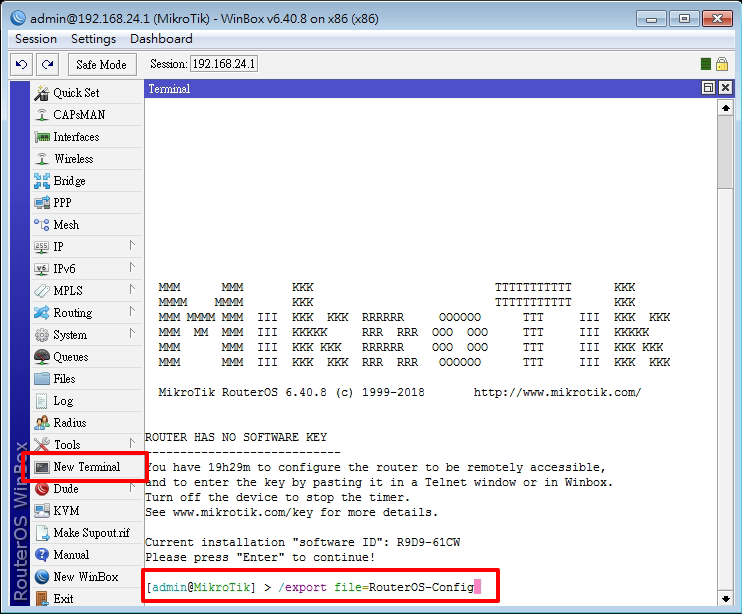The width and height of the screenshot is (742, 614).
Task: Click the terminal command prompt line
Action: [x=313, y=587]
